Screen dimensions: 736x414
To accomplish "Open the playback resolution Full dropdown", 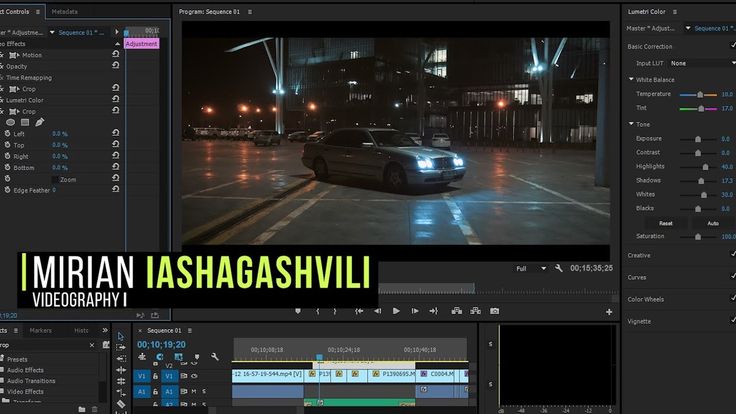I will point(531,268).
